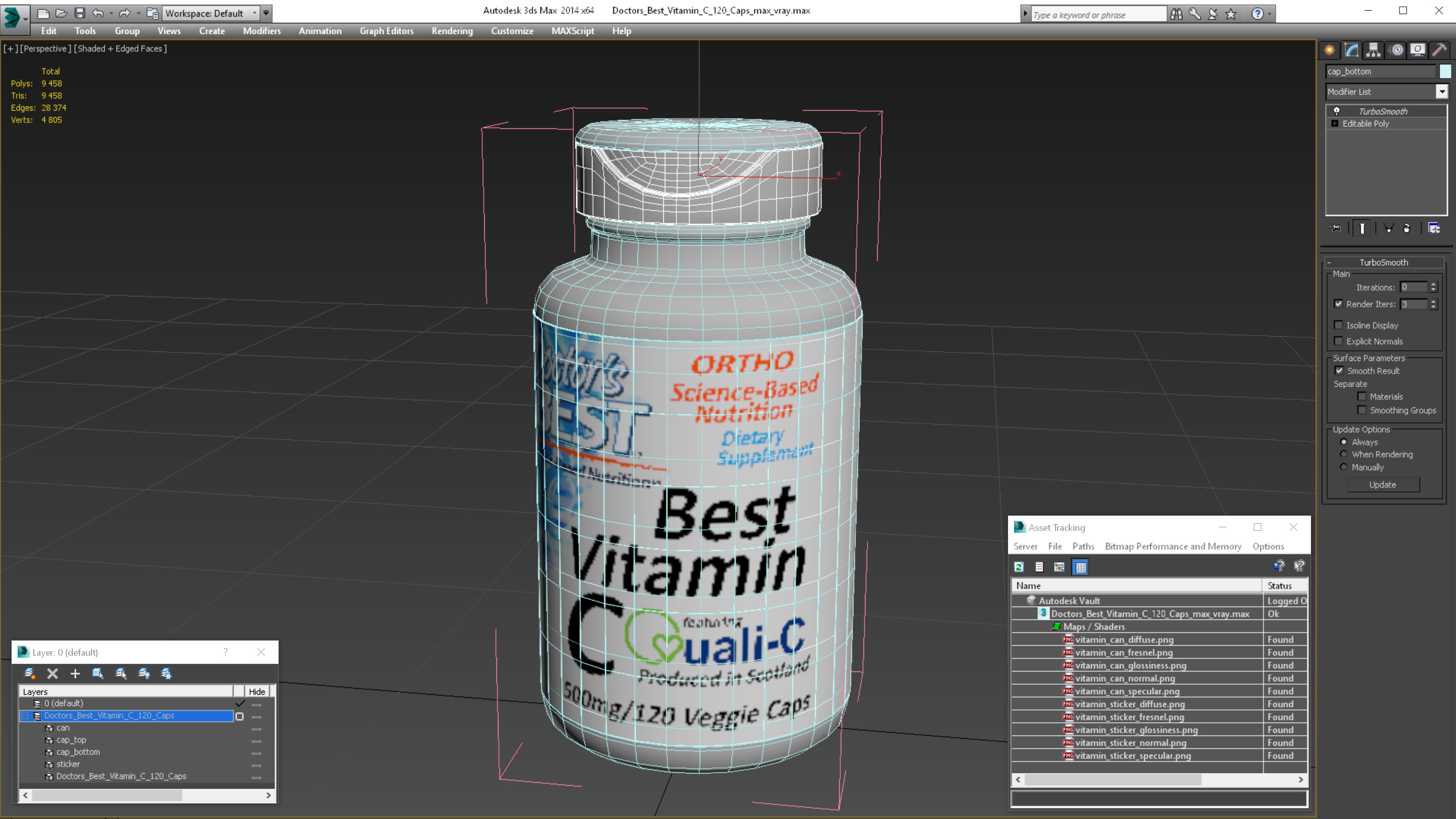Toggle TurboSmooth lightbulb in modifier stack

pyautogui.click(x=1336, y=111)
